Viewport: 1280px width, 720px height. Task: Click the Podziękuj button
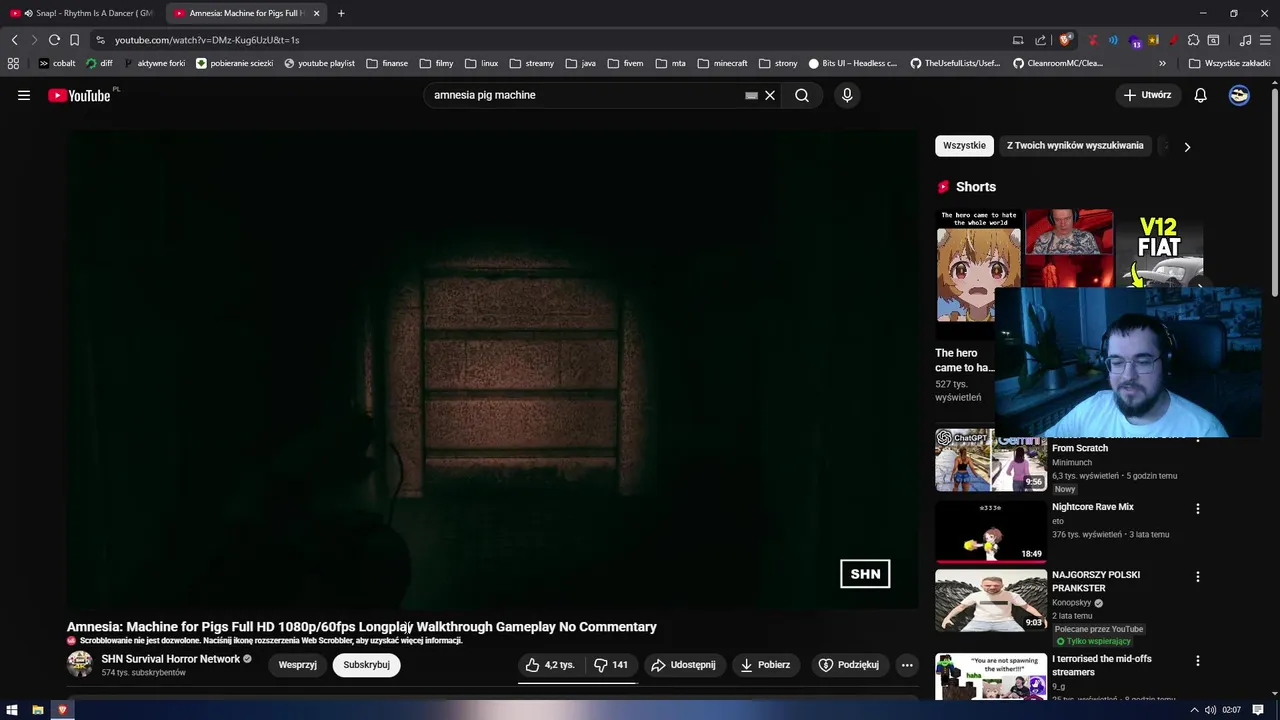(848, 664)
